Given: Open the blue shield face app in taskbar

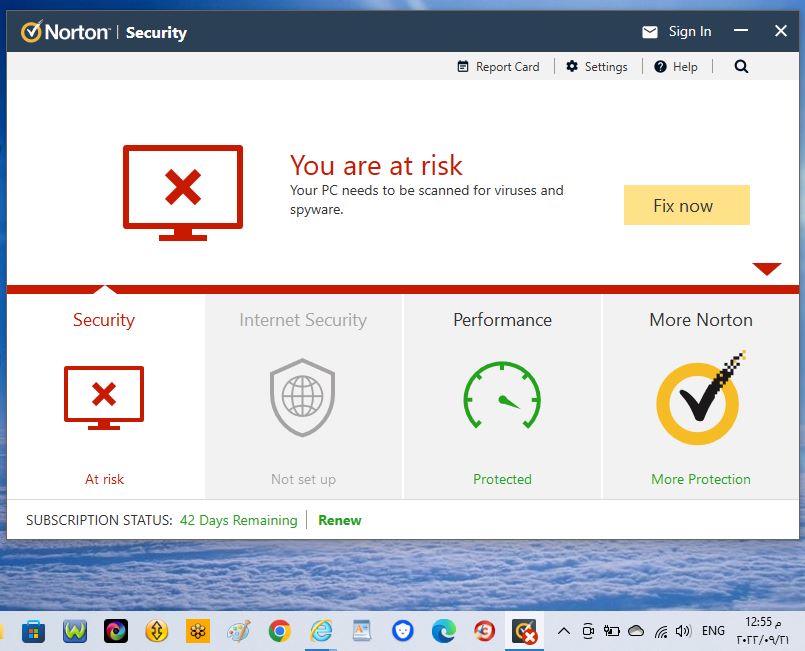Looking at the screenshot, I should point(402,631).
